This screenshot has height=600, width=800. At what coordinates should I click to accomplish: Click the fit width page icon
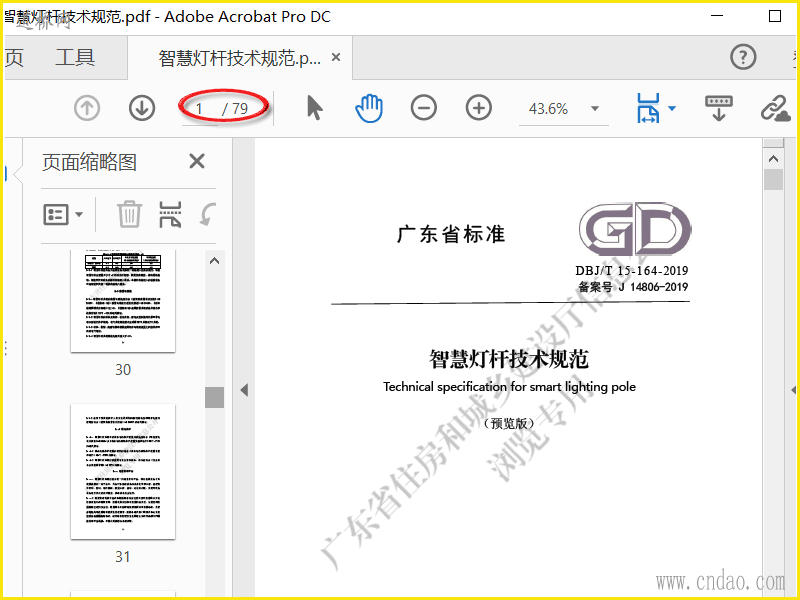[648, 108]
